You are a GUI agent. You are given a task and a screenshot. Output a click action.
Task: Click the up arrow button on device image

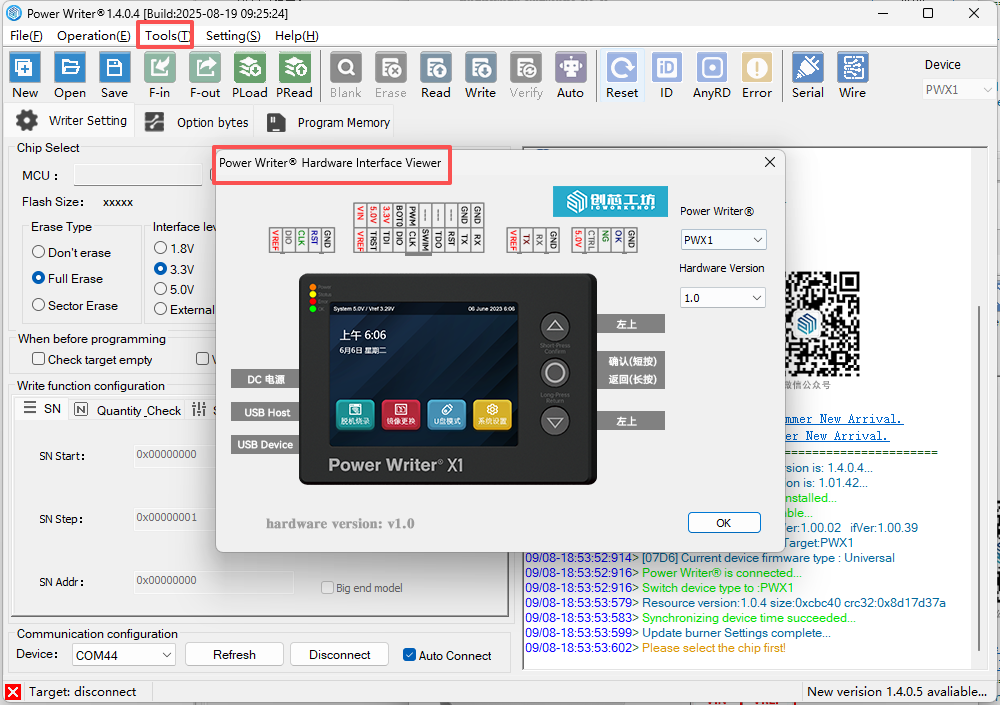[x=555, y=327]
